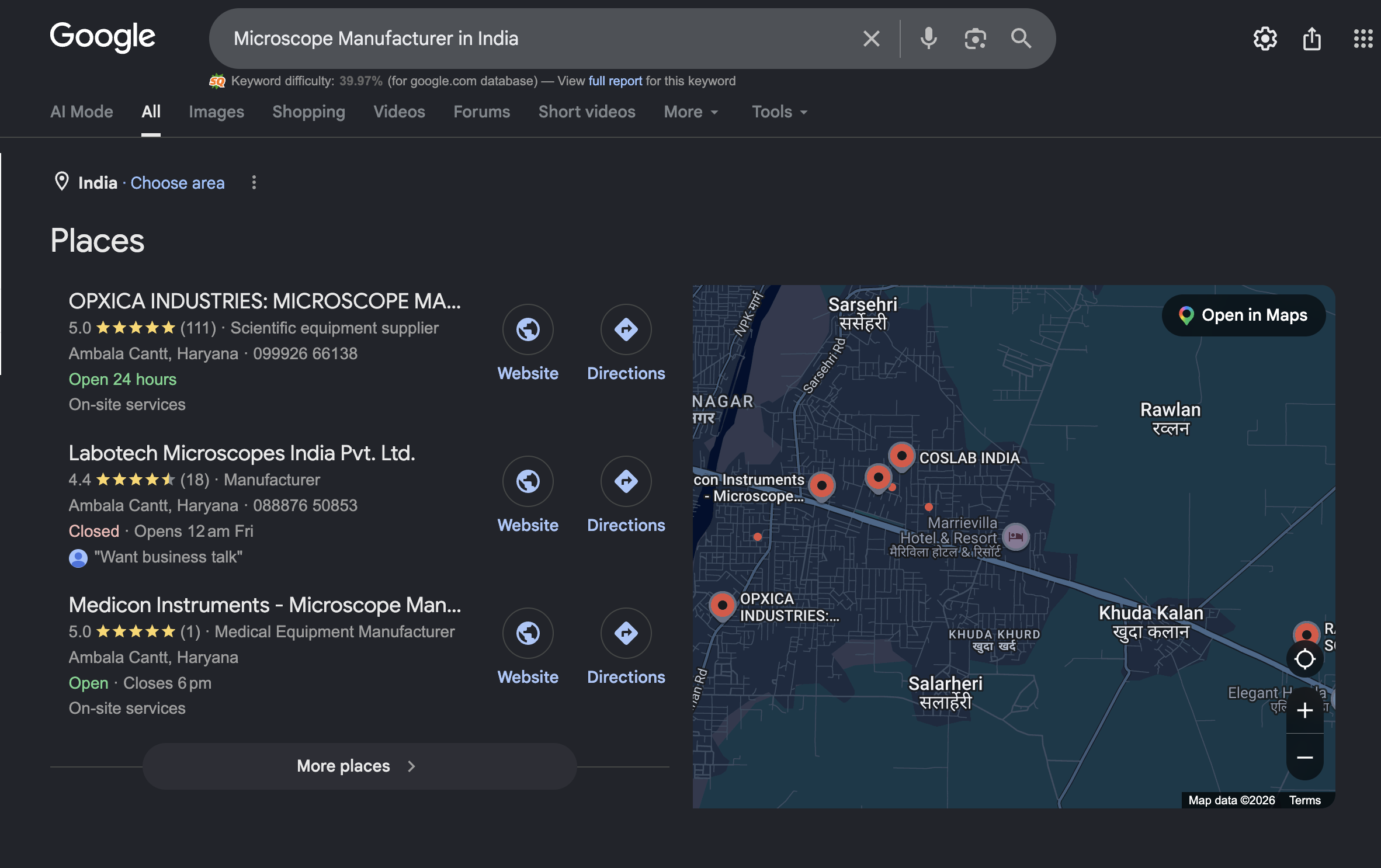Click the Open 24 hours status text
The width and height of the screenshot is (1381, 868).
click(122, 379)
